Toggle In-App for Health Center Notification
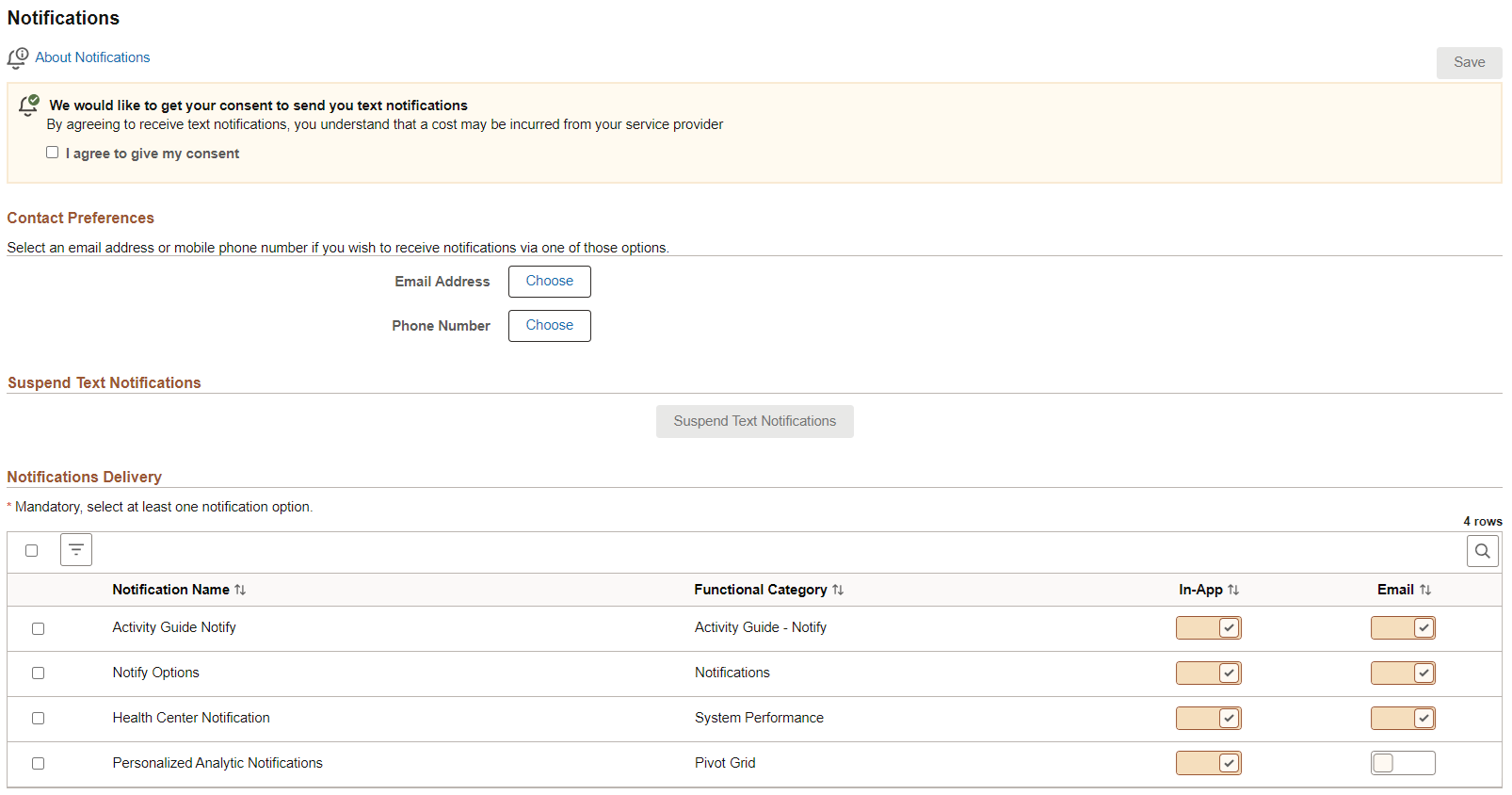The height and width of the screenshot is (795, 1512). click(x=1209, y=719)
